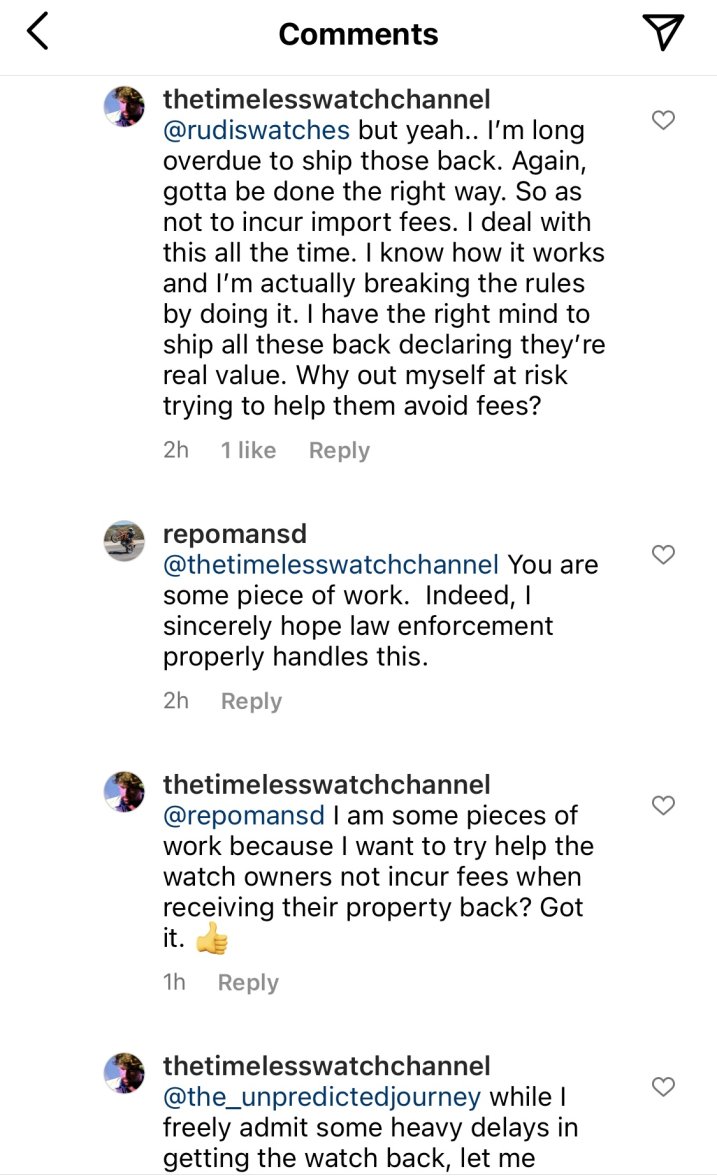Heart the comment mentioning @the_unpredictedjourney

663,1086
